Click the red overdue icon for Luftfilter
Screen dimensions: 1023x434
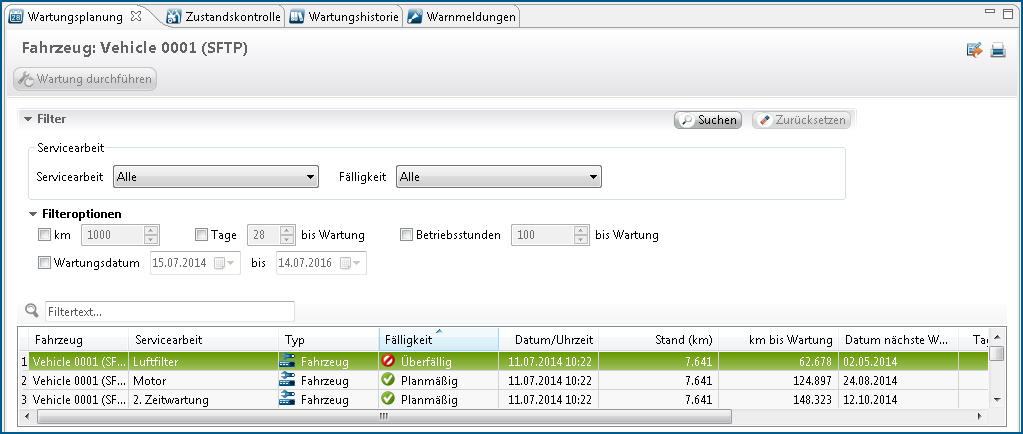tap(388, 361)
